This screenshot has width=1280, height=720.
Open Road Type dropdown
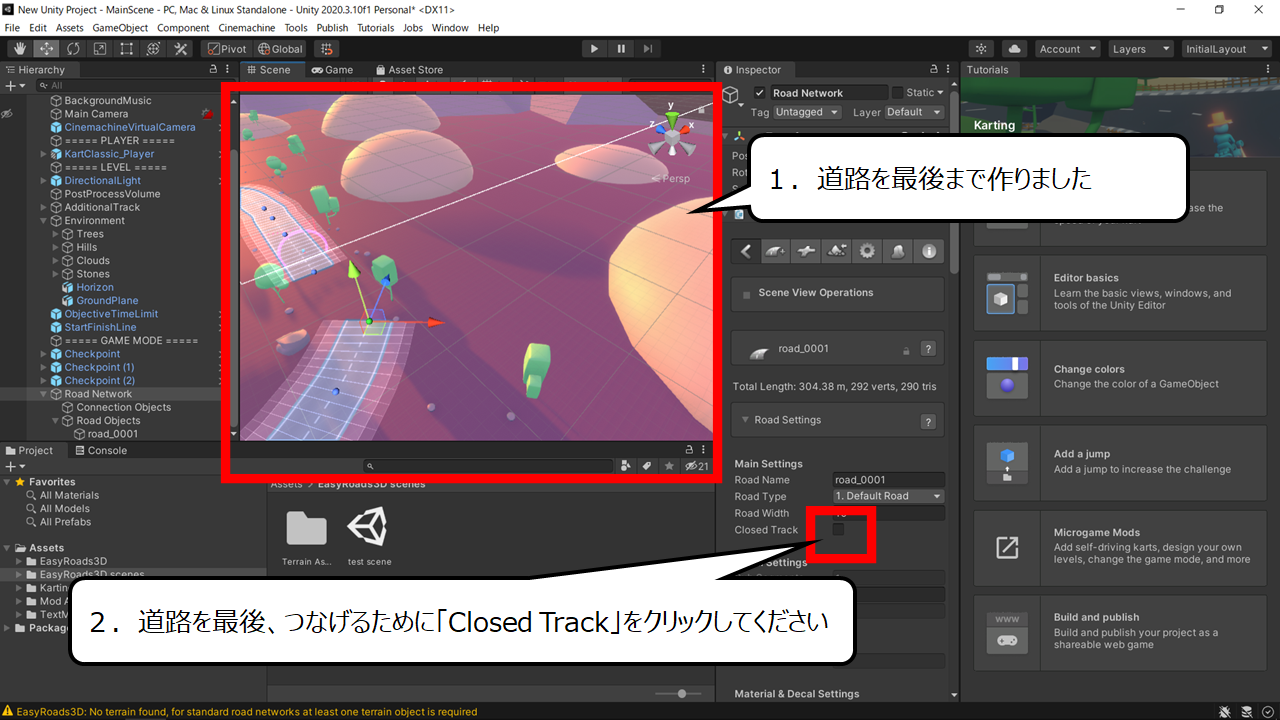pos(889,496)
